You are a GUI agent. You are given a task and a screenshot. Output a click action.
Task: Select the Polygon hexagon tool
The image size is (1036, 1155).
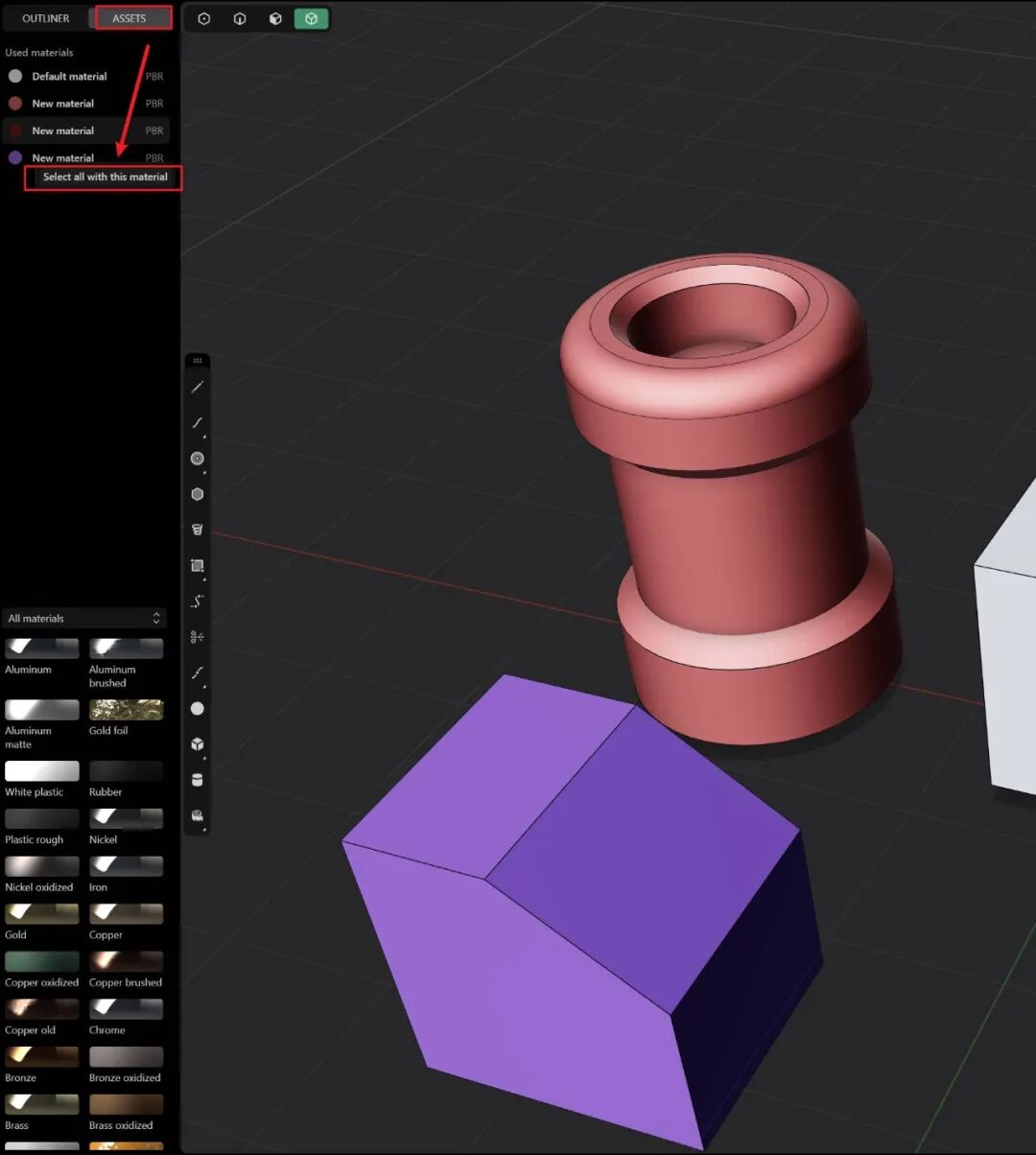click(x=198, y=494)
